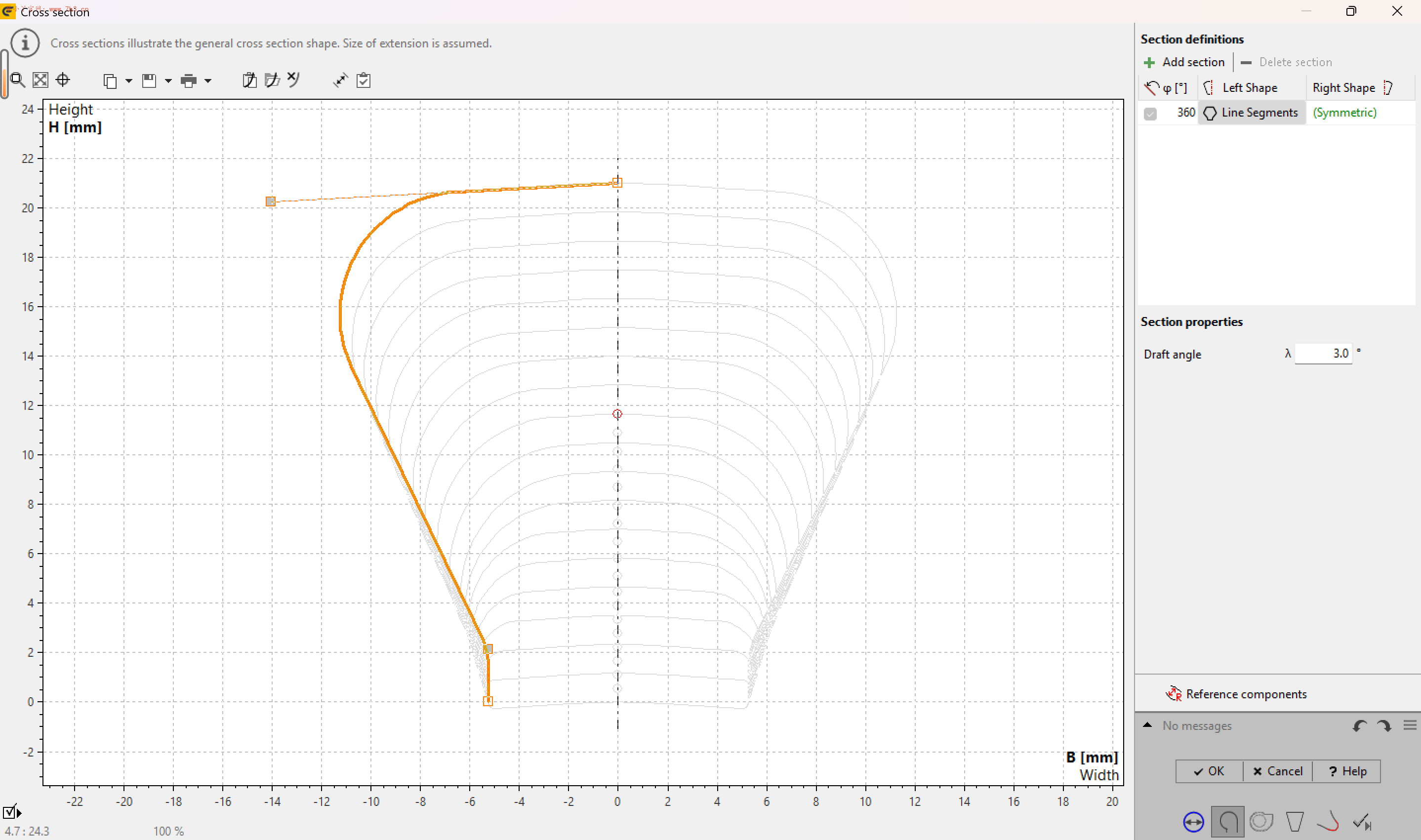This screenshot has height=840, width=1421.
Task: Click the top center orange control point
Action: click(617, 182)
